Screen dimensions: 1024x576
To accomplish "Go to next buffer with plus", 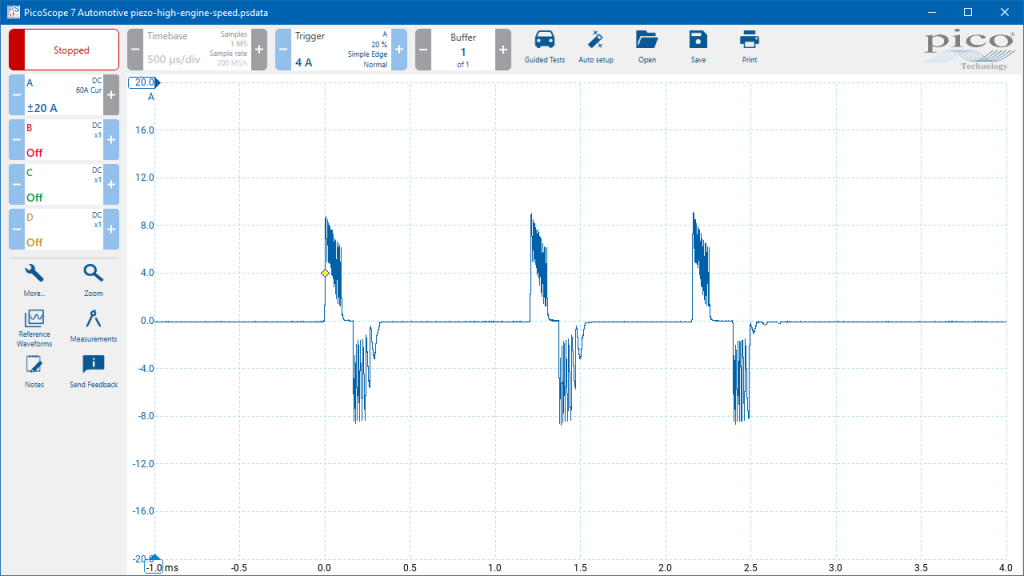I will [x=503, y=50].
